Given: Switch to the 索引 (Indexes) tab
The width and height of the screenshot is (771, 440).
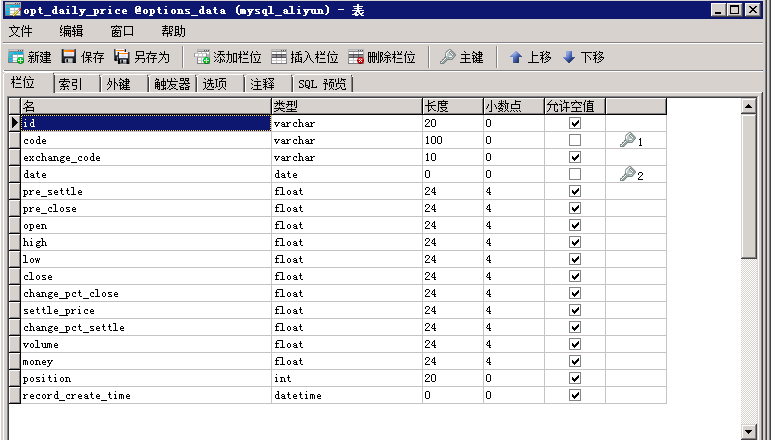Looking at the screenshot, I should coord(76,84).
